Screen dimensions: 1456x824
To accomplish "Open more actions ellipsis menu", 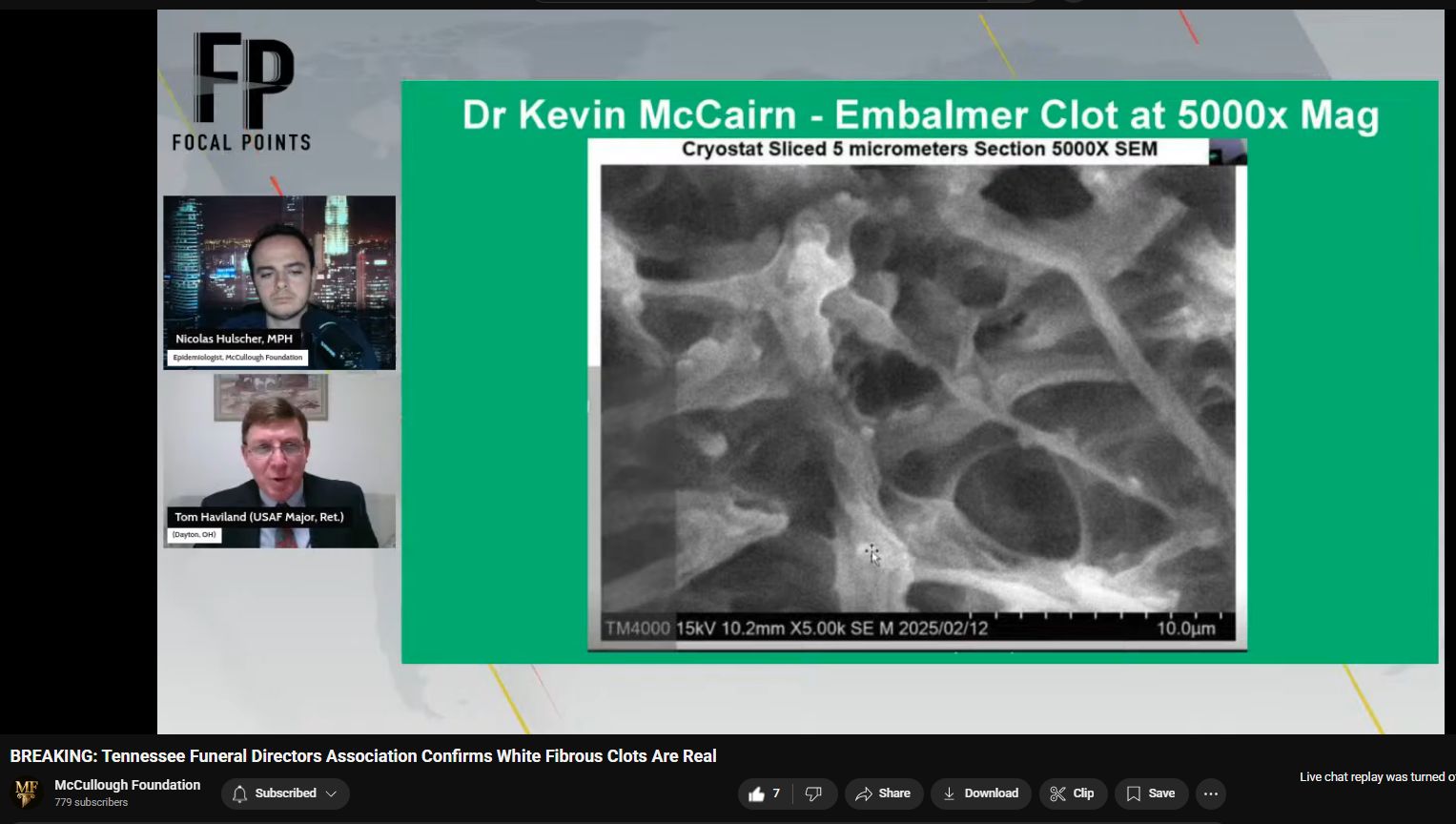I will [x=1211, y=793].
